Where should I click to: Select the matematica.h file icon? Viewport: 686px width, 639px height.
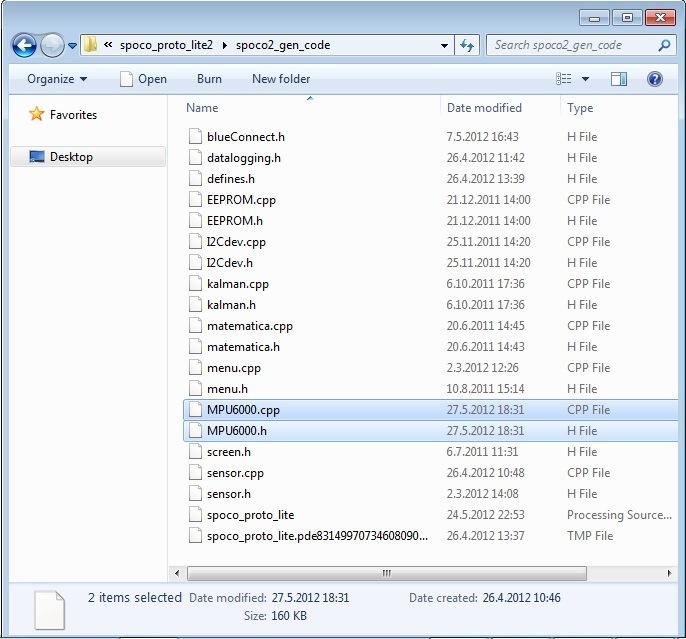pyautogui.click(x=195, y=346)
